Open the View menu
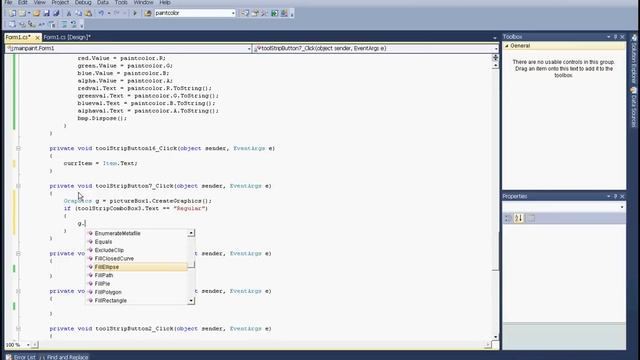This screenshot has height=360, width=640. click(40, 2)
